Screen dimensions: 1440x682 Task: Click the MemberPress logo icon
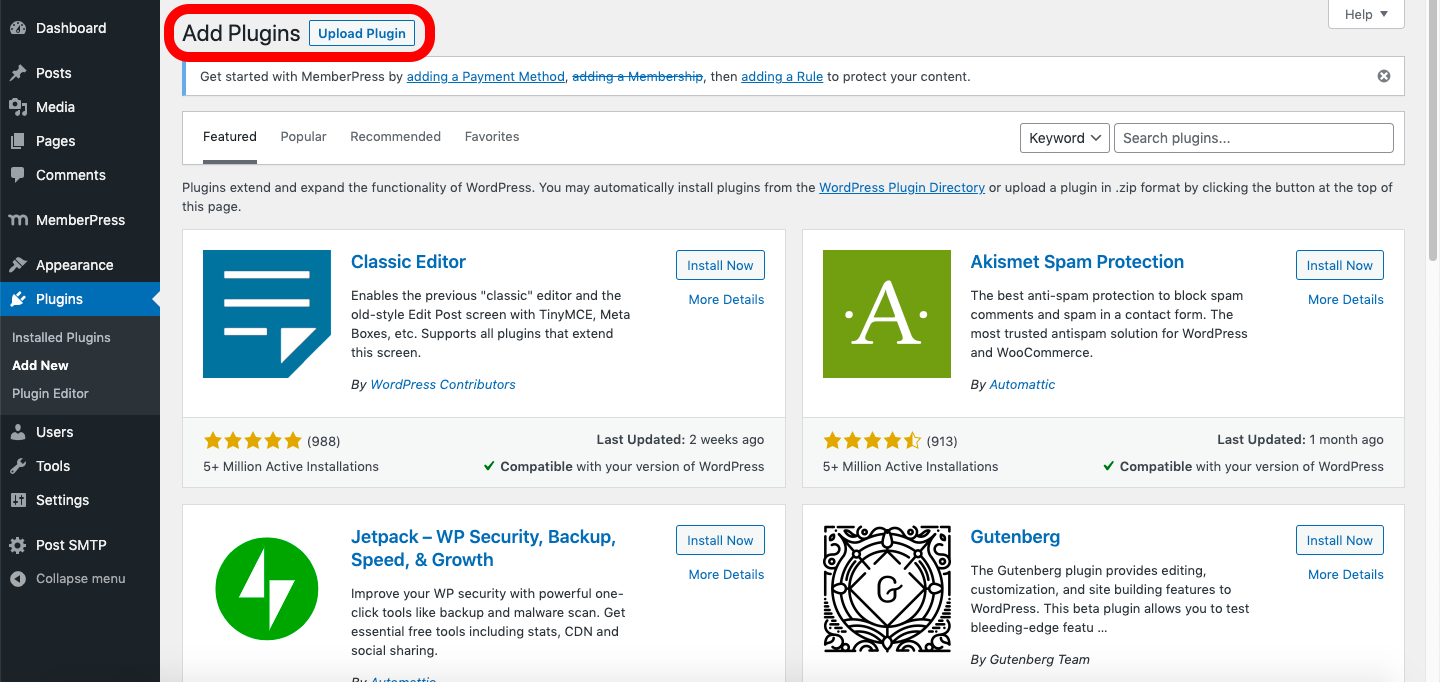(18, 220)
